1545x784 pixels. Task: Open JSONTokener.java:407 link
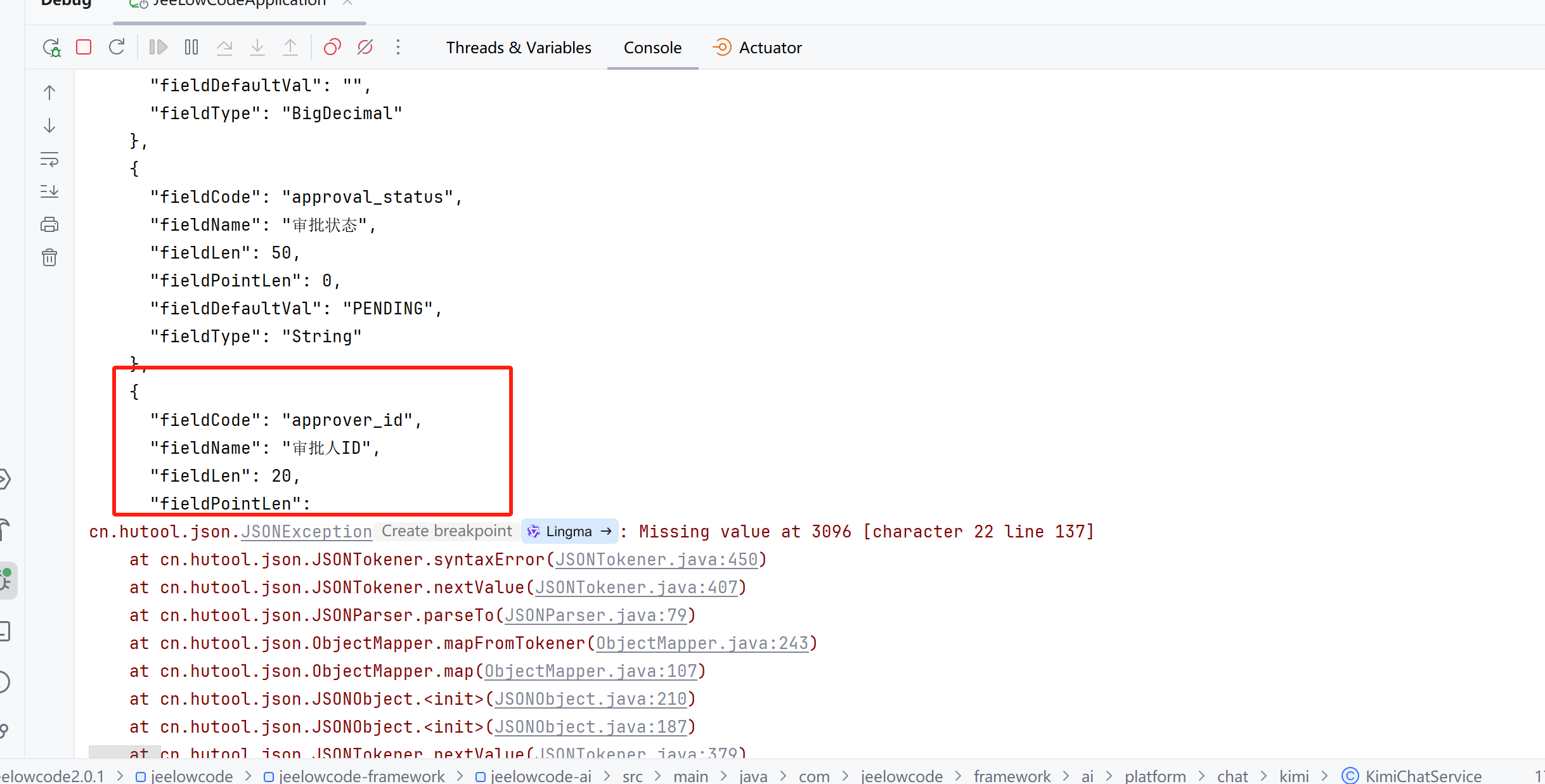point(636,588)
